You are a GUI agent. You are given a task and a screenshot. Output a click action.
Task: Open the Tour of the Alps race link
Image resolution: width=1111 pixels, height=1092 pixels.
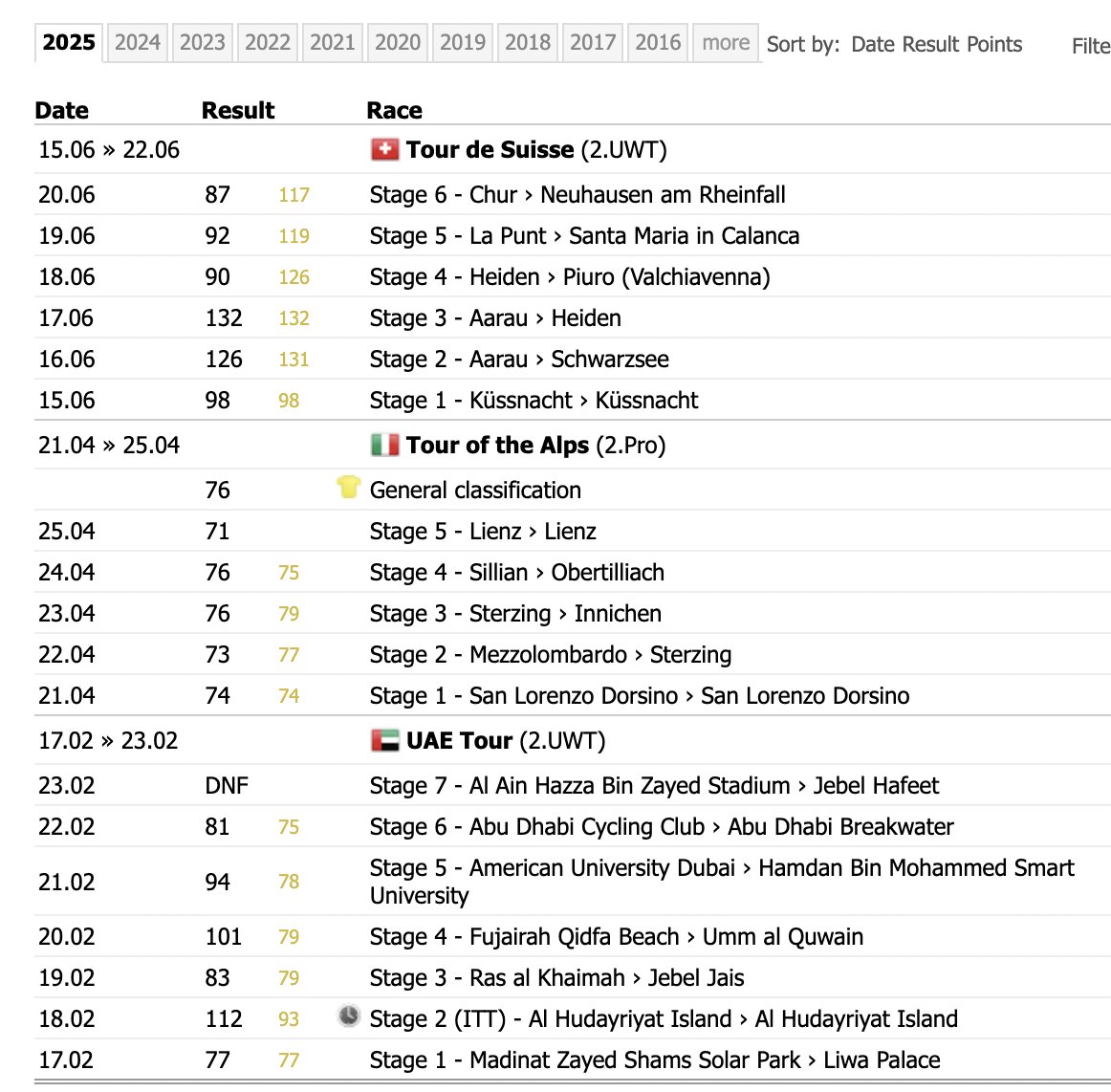click(x=497, y=445)
